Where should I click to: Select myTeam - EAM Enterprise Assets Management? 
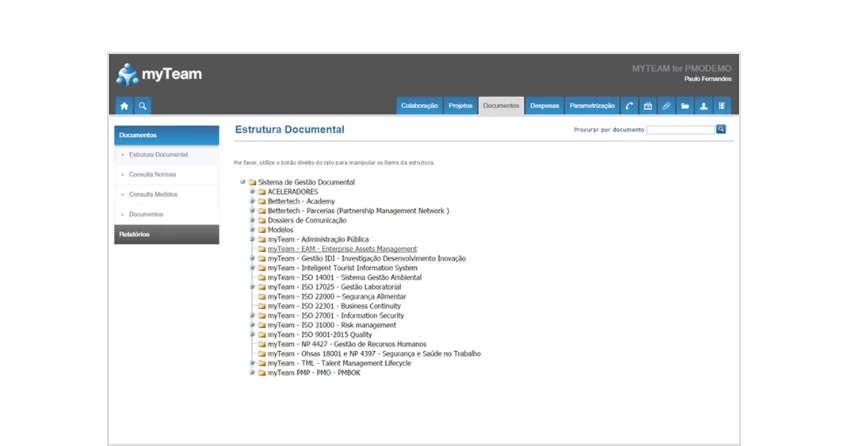point(342,249)
